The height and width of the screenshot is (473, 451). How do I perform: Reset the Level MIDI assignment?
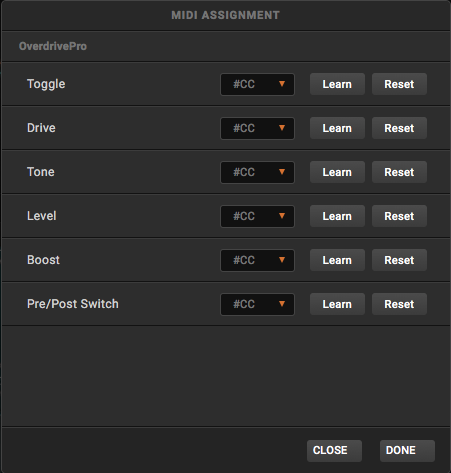399,216
